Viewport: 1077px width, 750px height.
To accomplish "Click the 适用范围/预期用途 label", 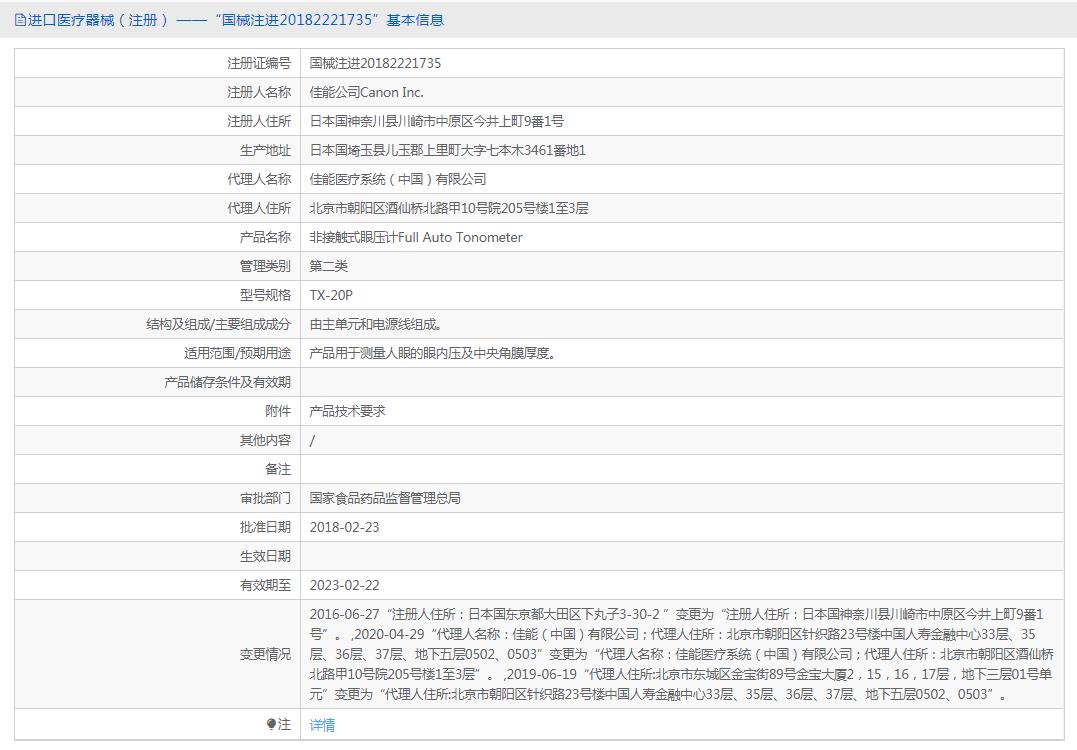I will pos(238,352).
